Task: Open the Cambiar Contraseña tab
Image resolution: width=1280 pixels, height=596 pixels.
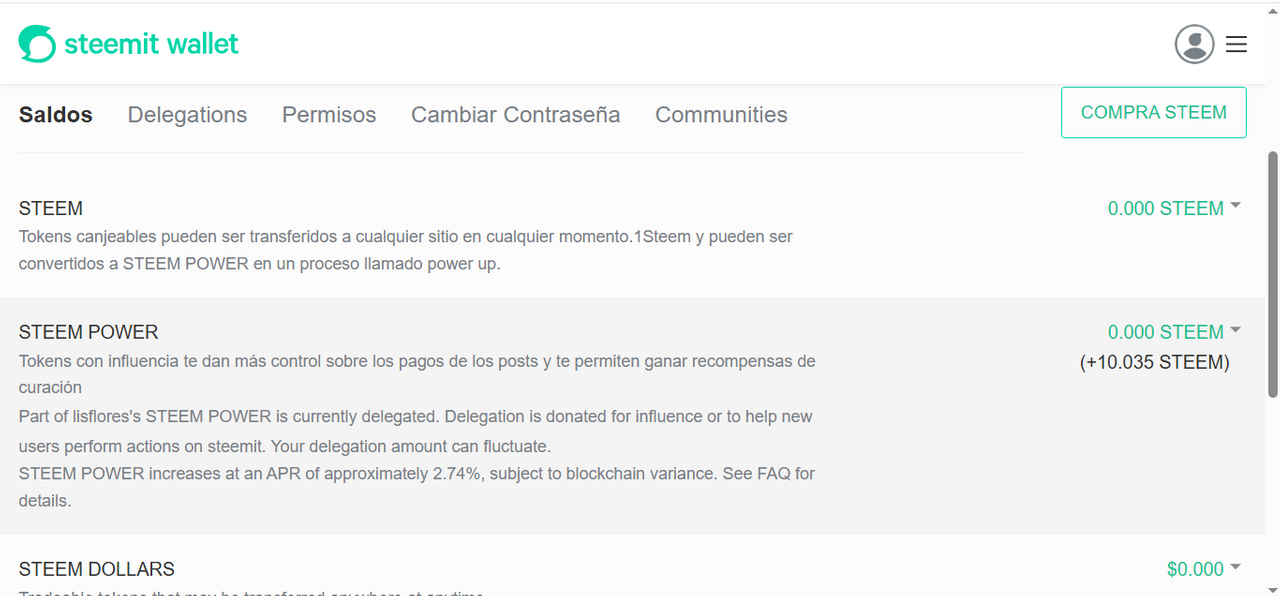Action: [516, 115]
